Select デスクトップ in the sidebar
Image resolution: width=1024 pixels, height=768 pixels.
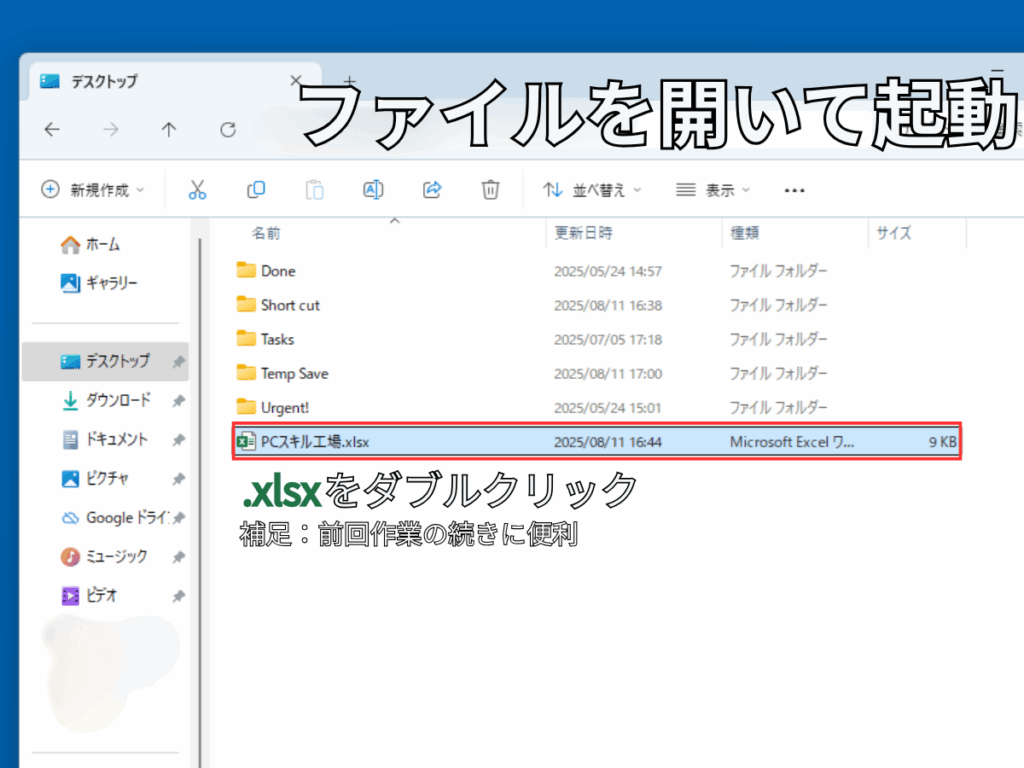tap(105, 361)
